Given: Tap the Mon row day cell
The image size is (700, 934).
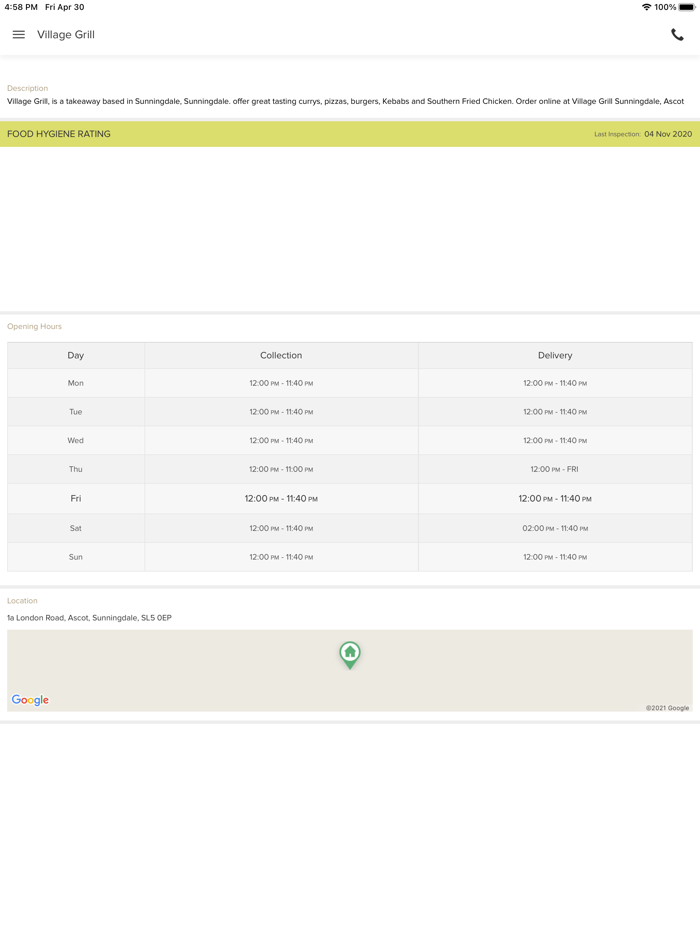Looking at the screenshot, I should pyautogui.click(x=76, y=383).
